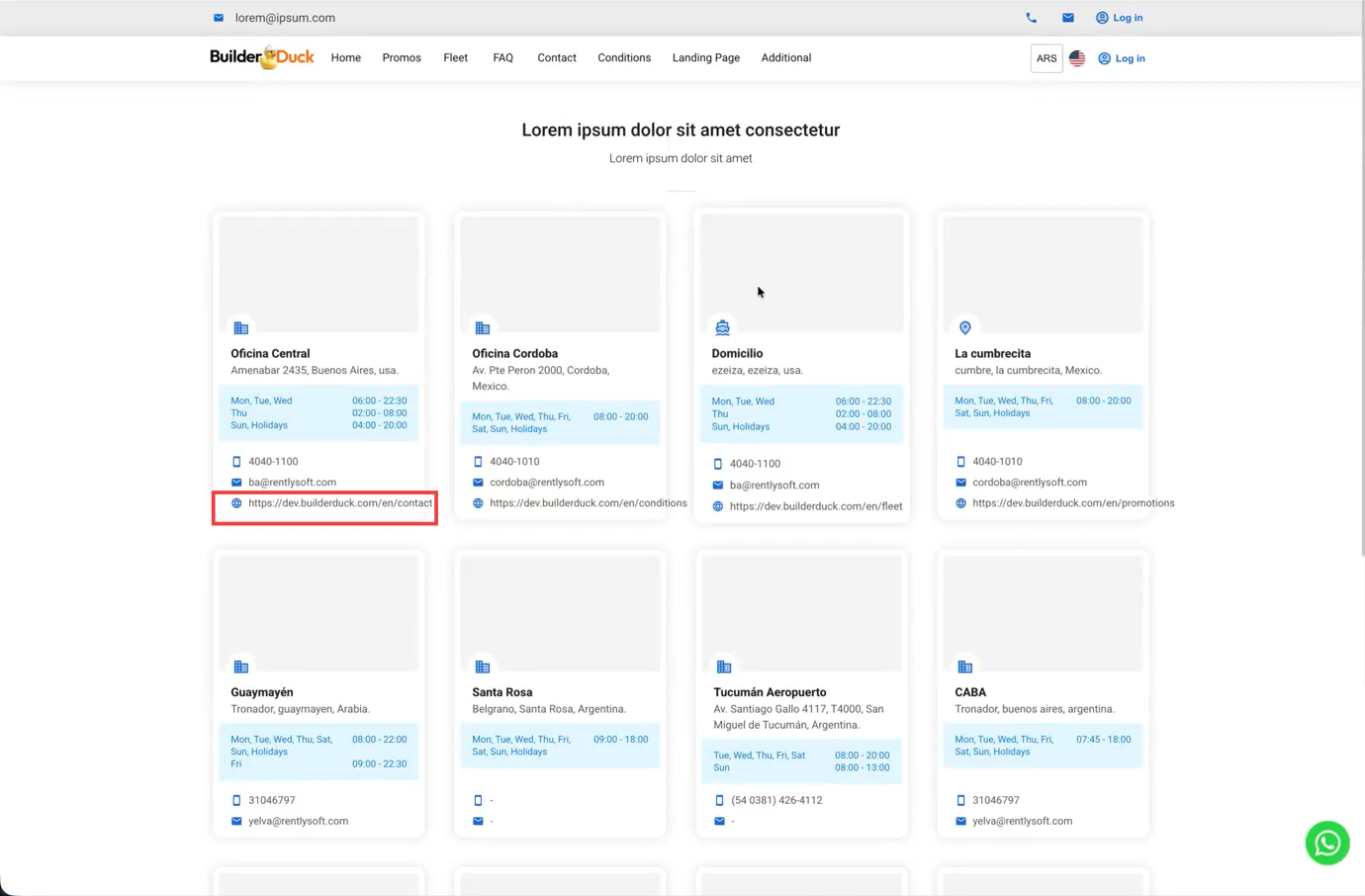Image resolution: width=1365 pixels, height=896 pixels.
Task: Click the Guaymayén card image placeholder
Action: 318,611
